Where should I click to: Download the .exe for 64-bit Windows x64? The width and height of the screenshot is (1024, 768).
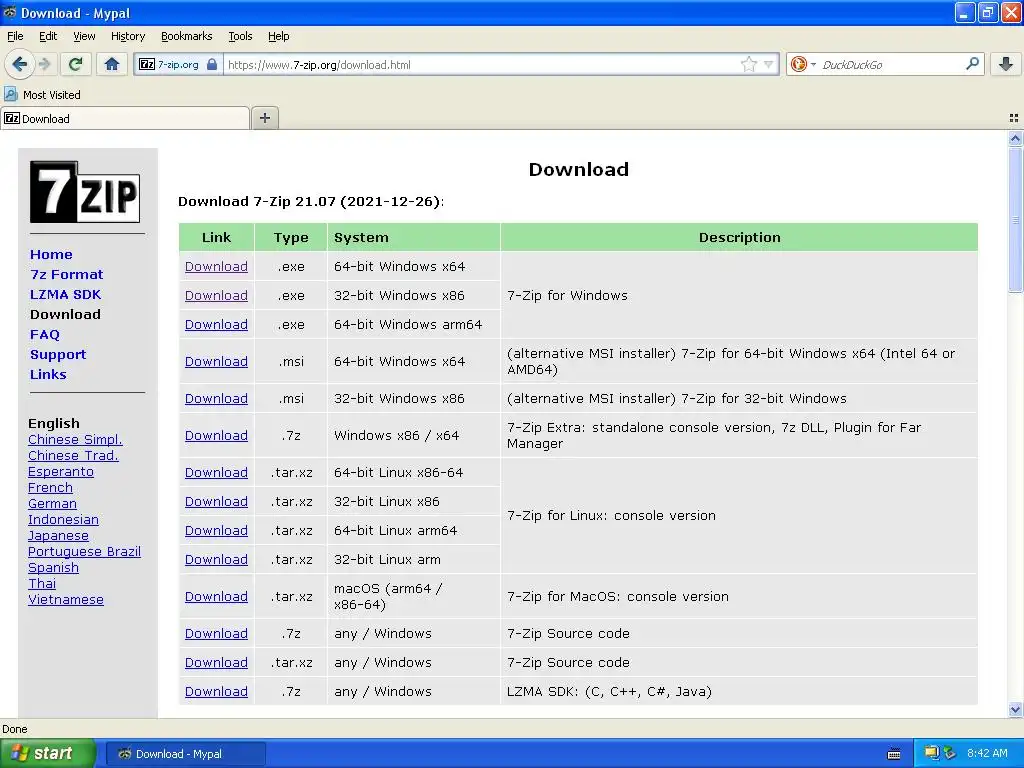click(x=216, y=266)
